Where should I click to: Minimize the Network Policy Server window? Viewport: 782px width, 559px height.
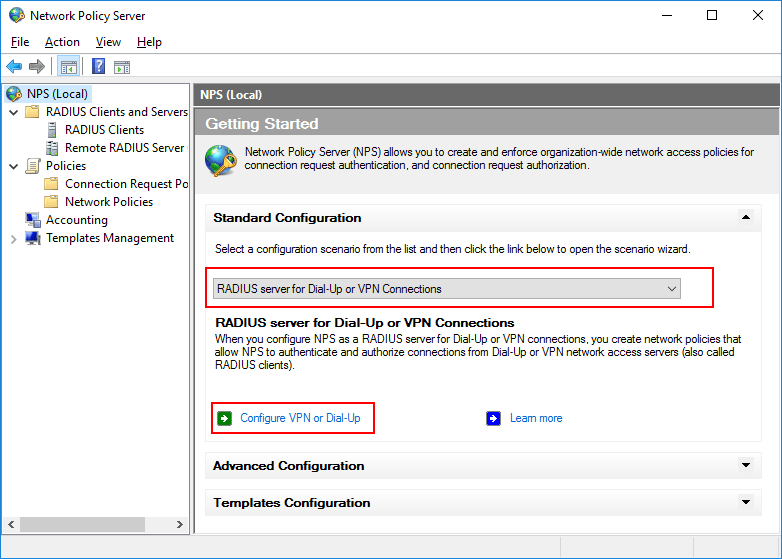pyautogui.click(x=667, y=15)
